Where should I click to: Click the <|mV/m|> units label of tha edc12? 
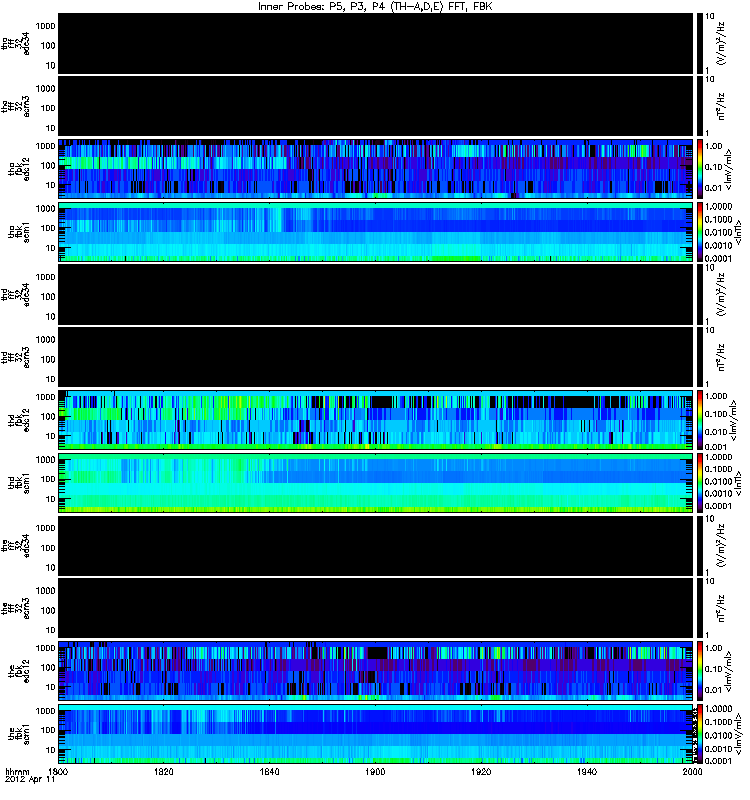pos(729,169)
